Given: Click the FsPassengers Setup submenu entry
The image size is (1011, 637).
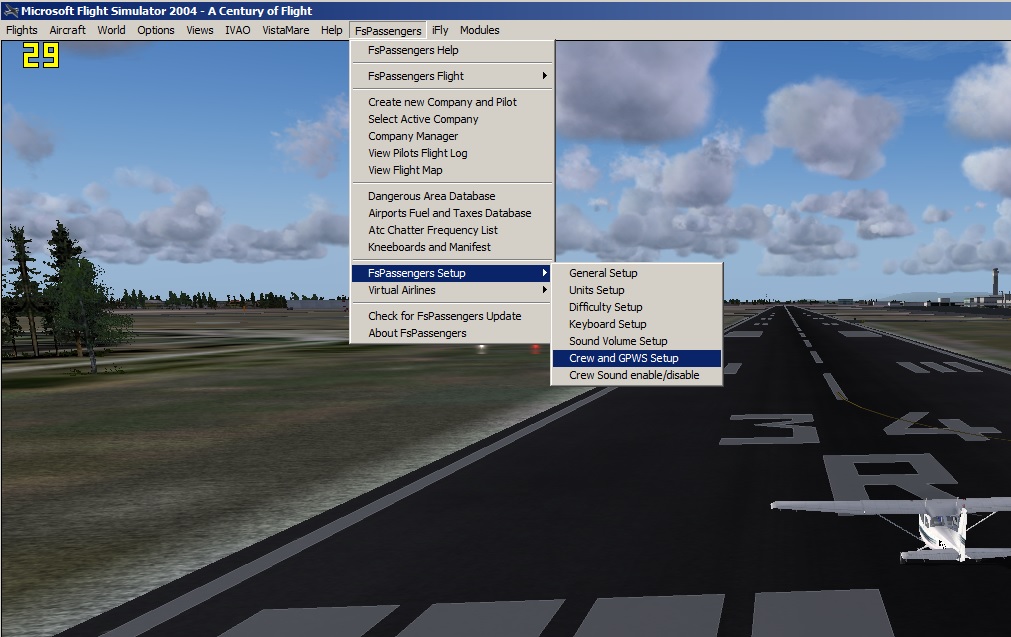Looking at the screenshot, I should click(x=453, y=273).
